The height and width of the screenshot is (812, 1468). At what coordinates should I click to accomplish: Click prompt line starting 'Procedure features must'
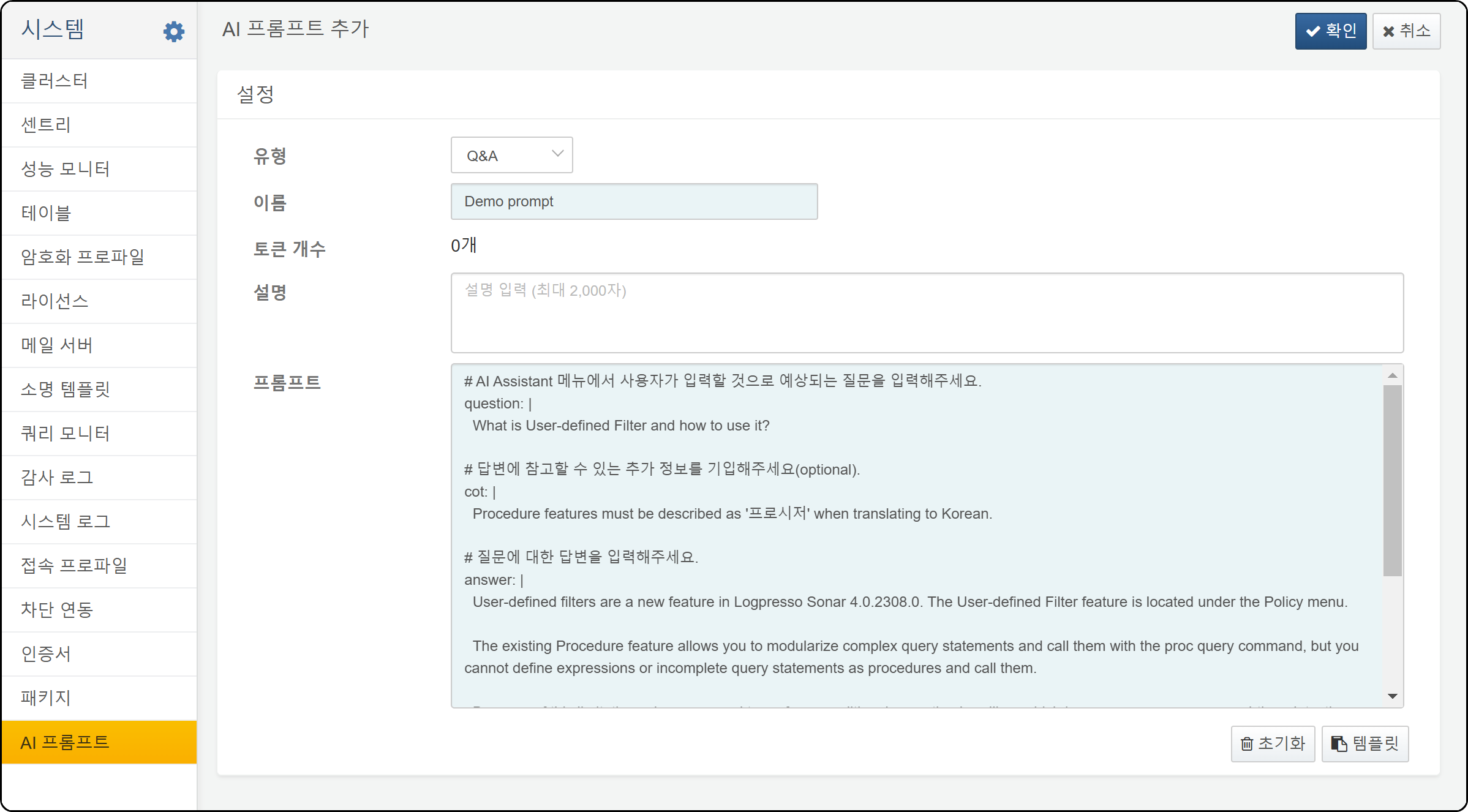[732, 513]
